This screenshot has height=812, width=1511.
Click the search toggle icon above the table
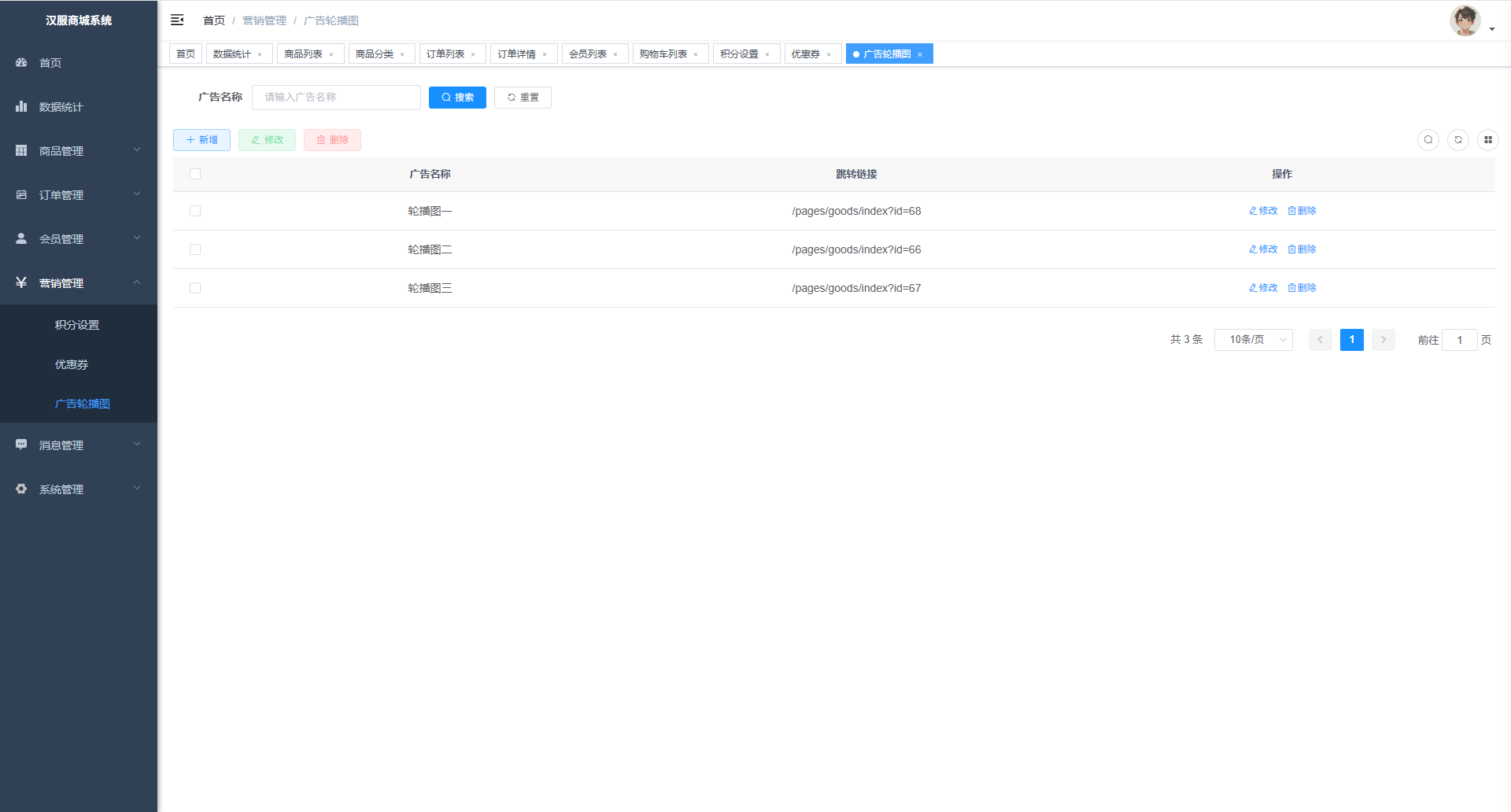[1428, 140]
